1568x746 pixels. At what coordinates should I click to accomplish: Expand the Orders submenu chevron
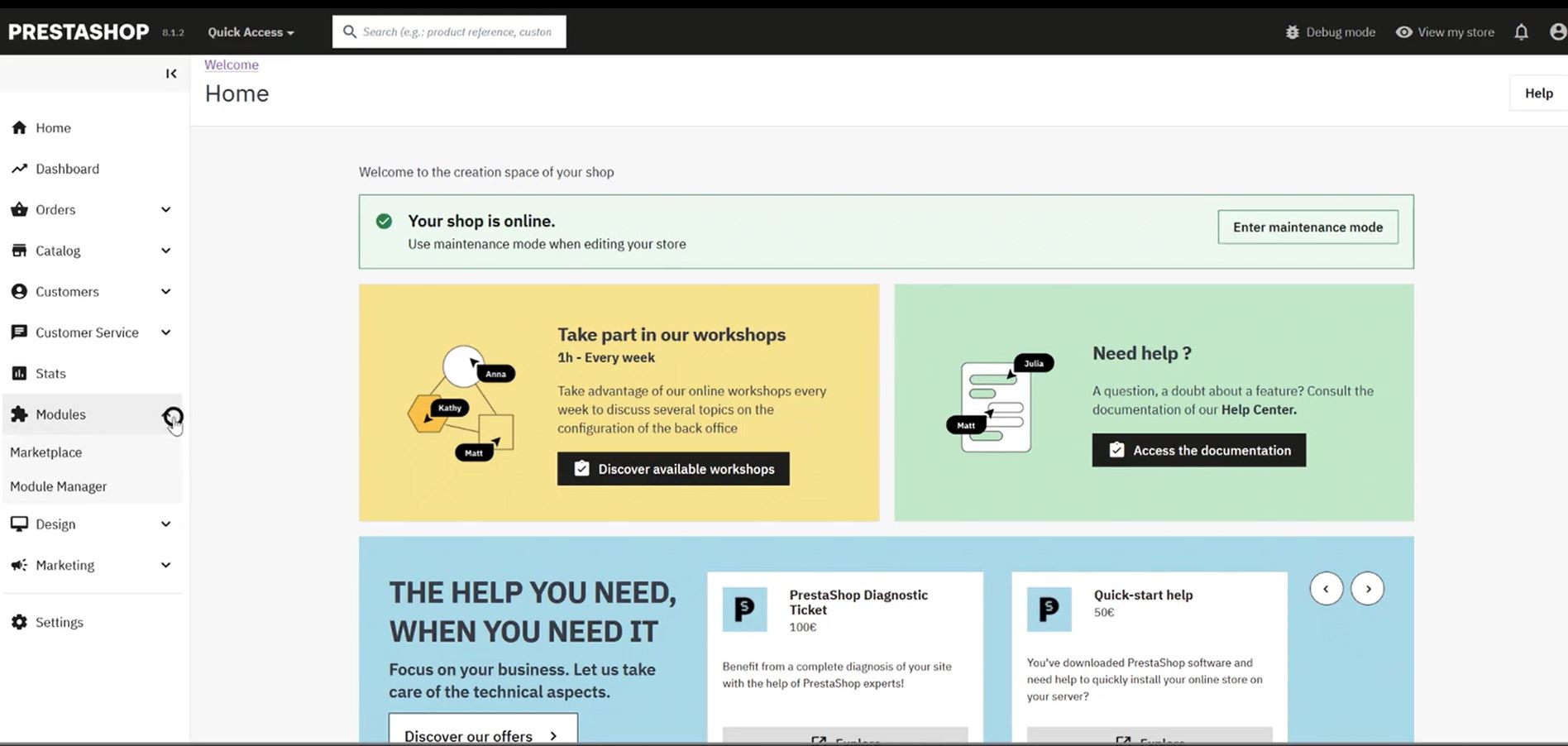pyautogui.click(x=166, y=209)
